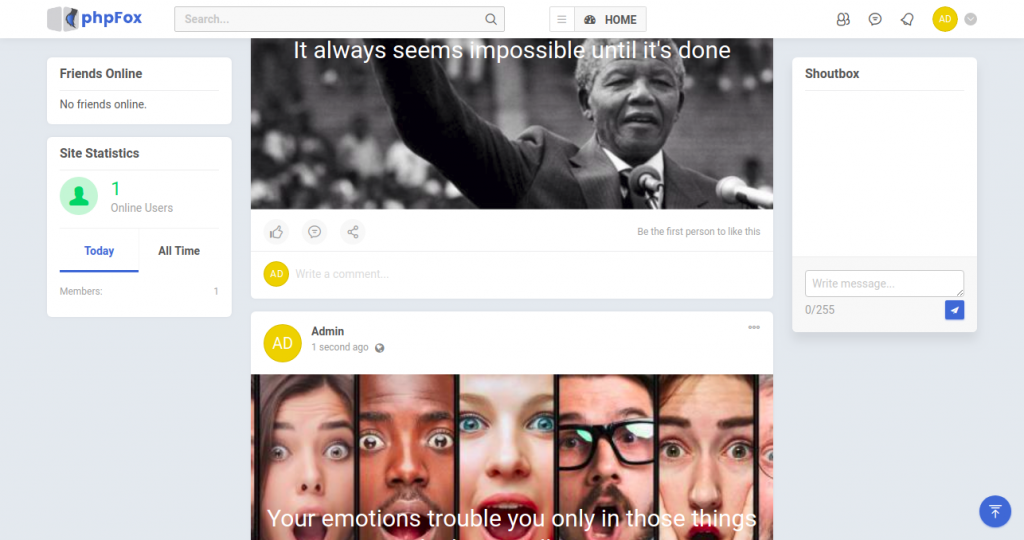1024x540 pixels.
Task: Focus the Write a comment field
Action: pos(528,274)
